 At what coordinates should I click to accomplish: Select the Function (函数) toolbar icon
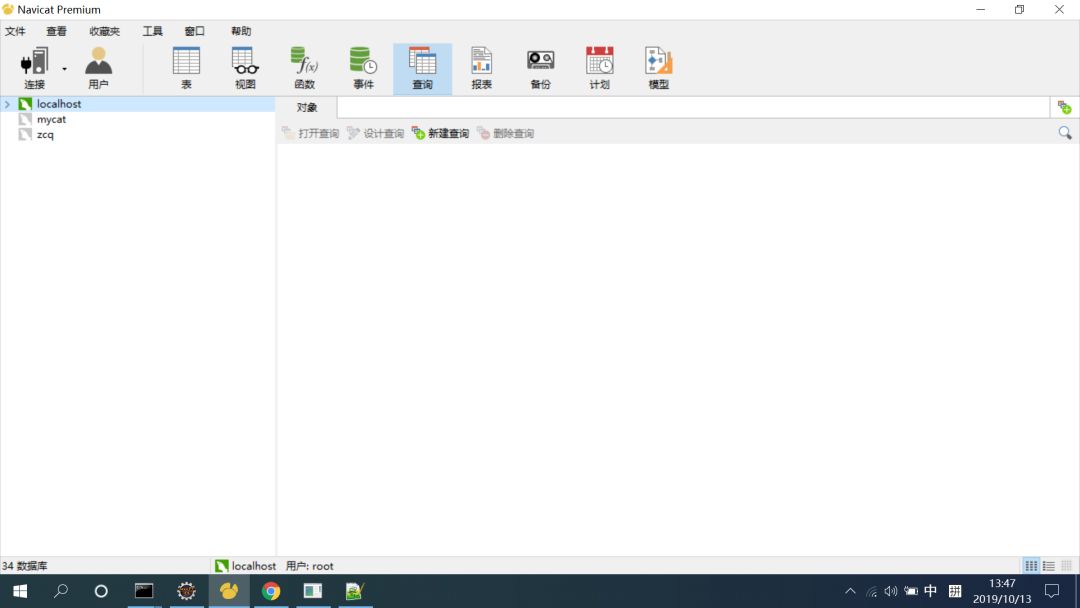point(304,68)
